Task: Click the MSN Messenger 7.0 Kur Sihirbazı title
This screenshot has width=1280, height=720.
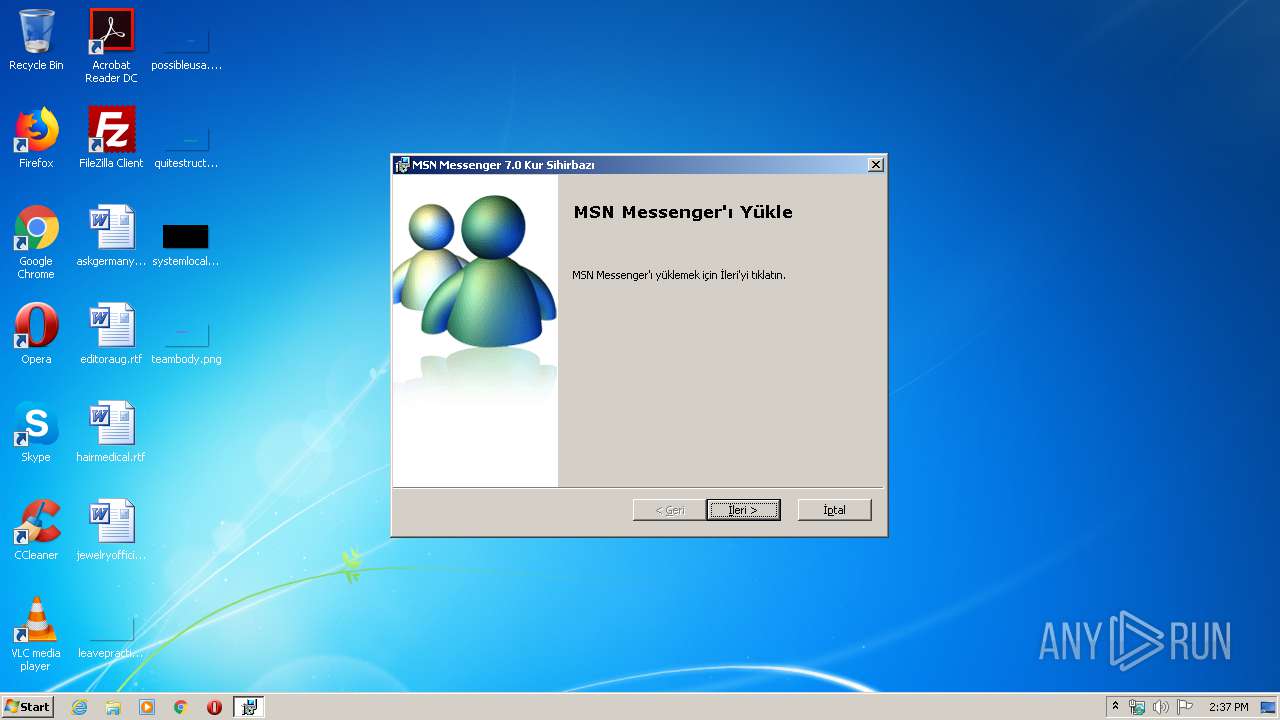Action: coord(503,165)
